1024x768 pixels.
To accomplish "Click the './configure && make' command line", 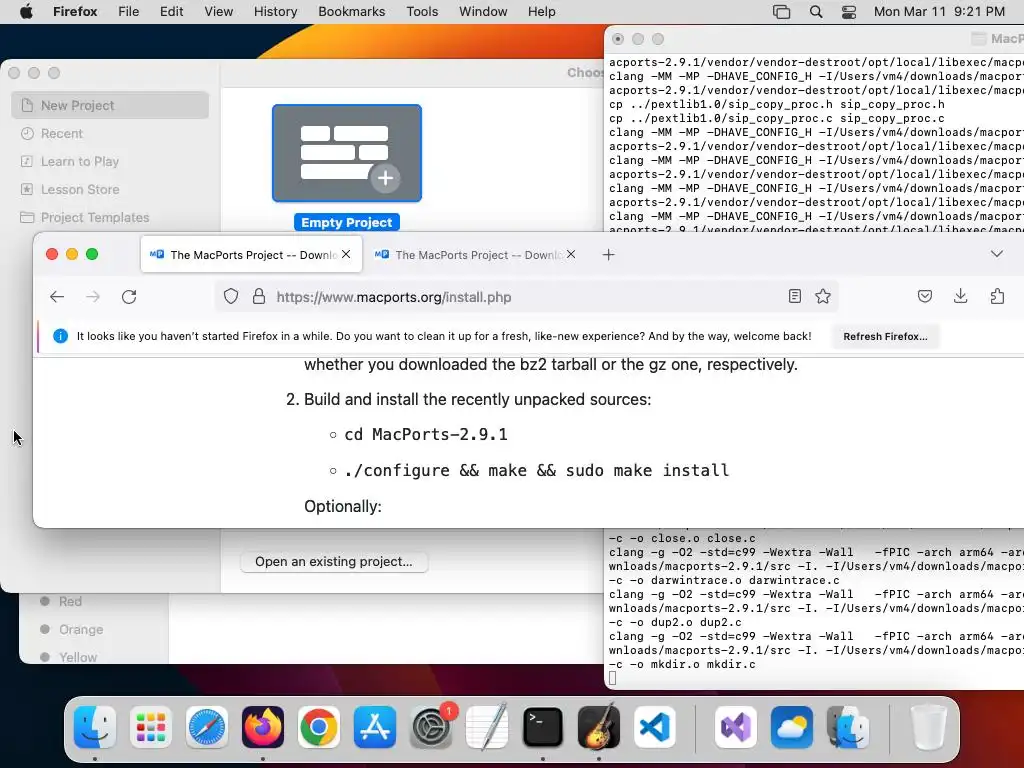I will click(536, 470).
